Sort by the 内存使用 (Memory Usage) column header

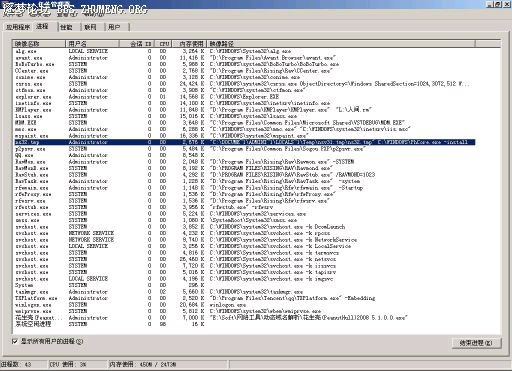coord(189,44)
